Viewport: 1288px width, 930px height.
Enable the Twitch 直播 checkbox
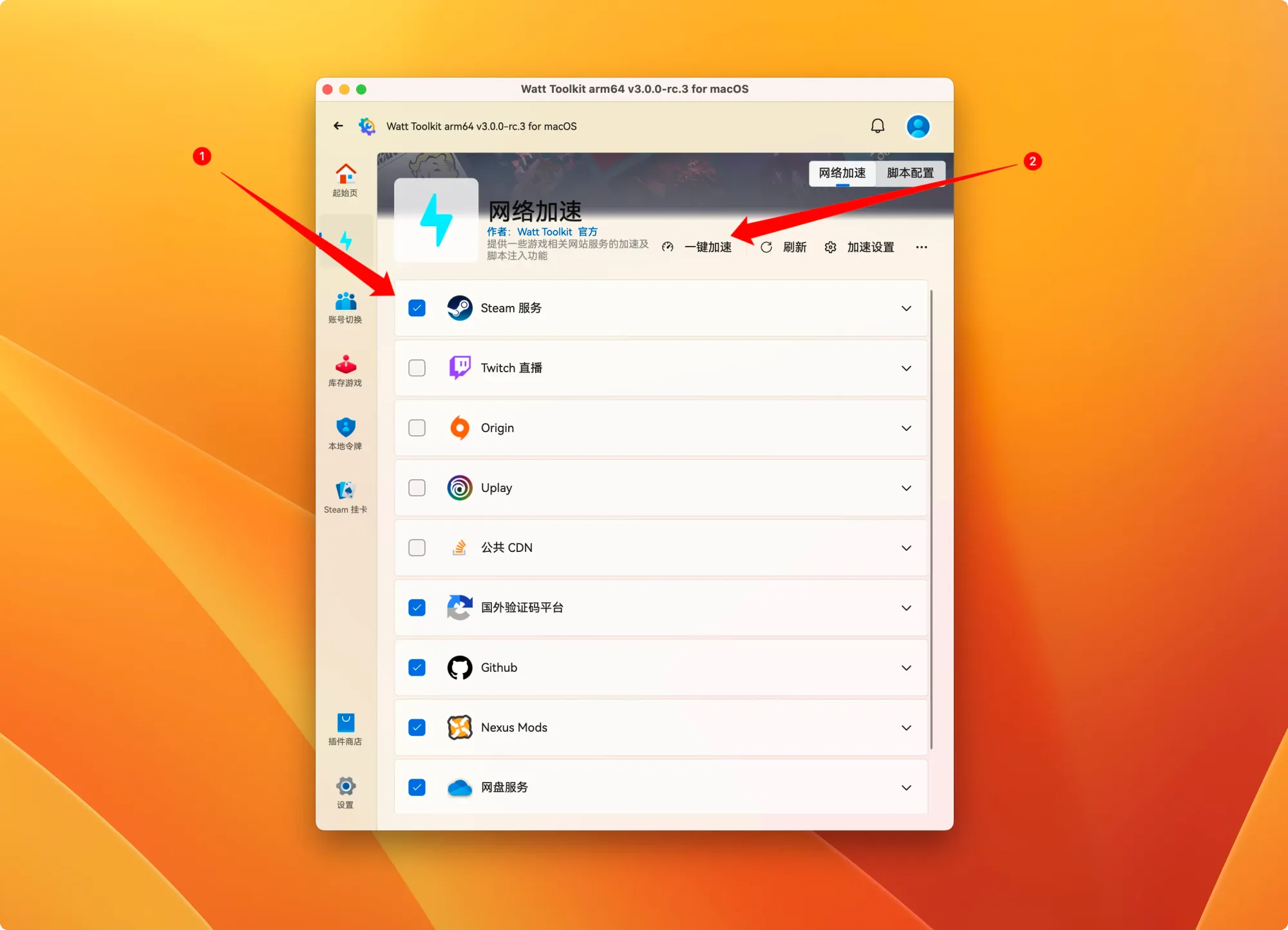417,368
